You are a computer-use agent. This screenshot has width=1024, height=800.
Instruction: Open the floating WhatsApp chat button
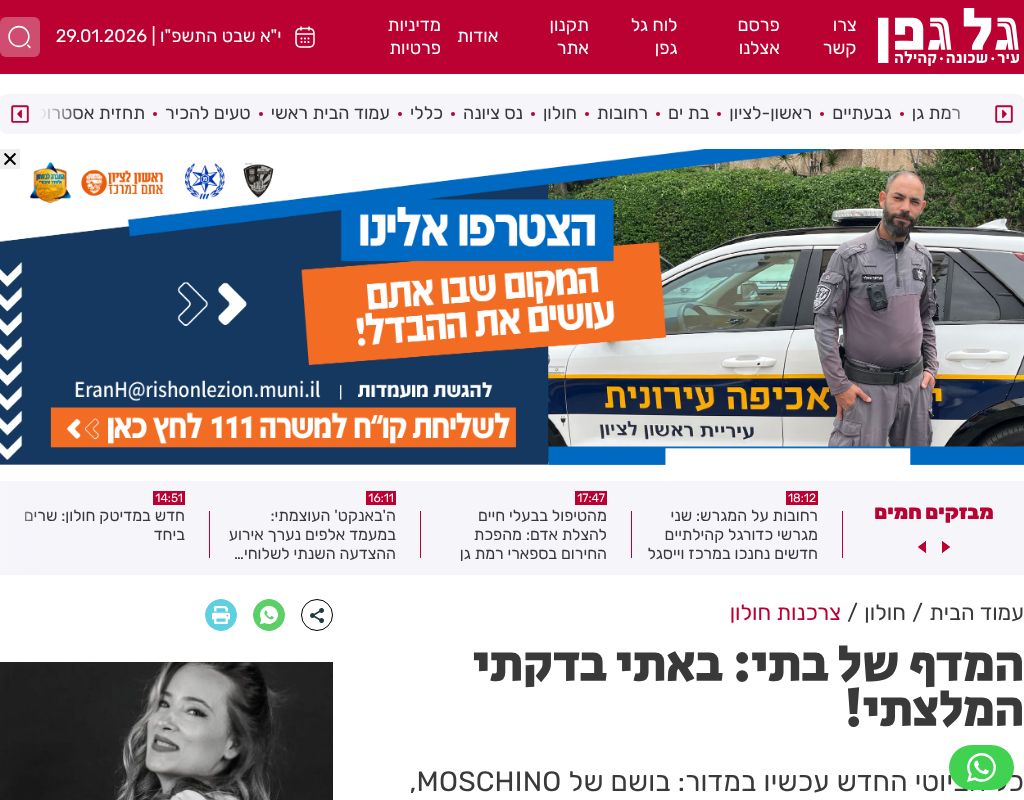point(981,768)
